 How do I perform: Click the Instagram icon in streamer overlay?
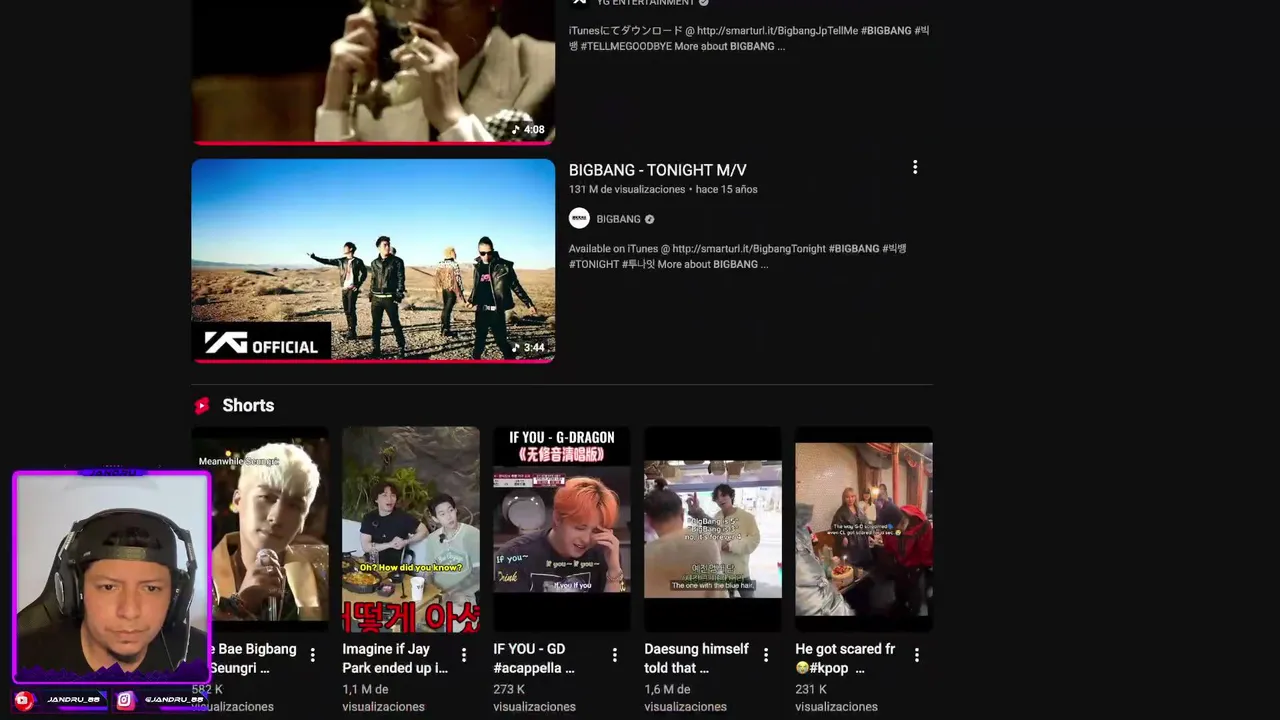(x=125, y=700)
